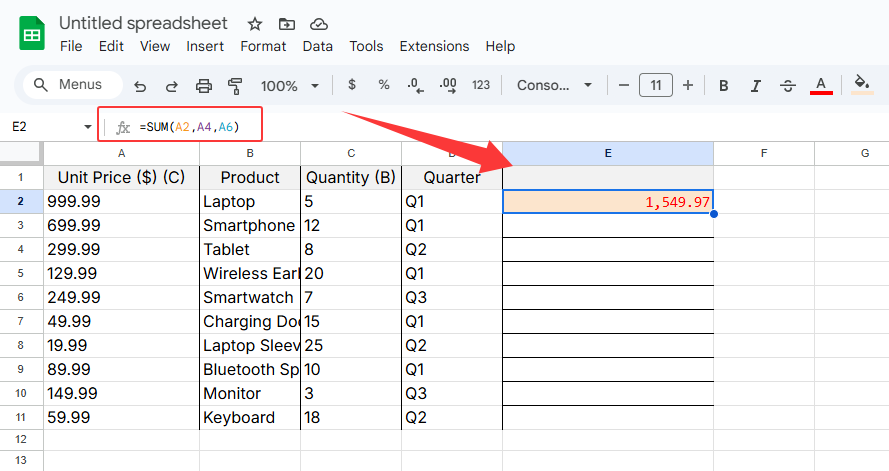Click the move to folder icon
889x471 pixels.
pos(287,23)
